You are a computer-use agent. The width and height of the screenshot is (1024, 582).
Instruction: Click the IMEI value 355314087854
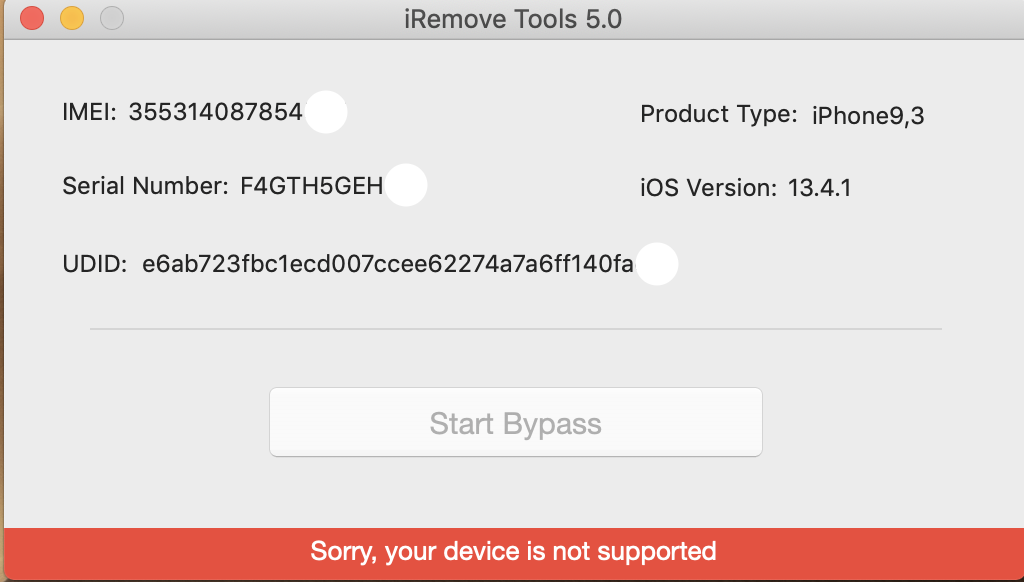point(216,113)
